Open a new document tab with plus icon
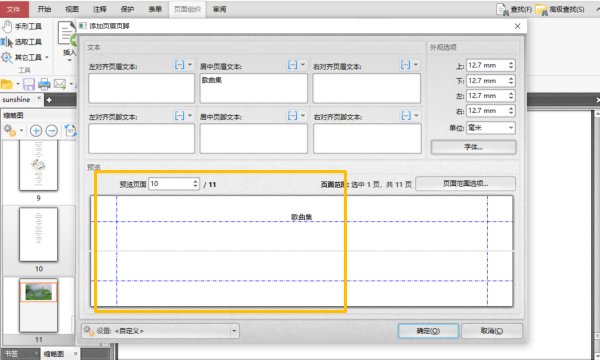 coord(49,100)
